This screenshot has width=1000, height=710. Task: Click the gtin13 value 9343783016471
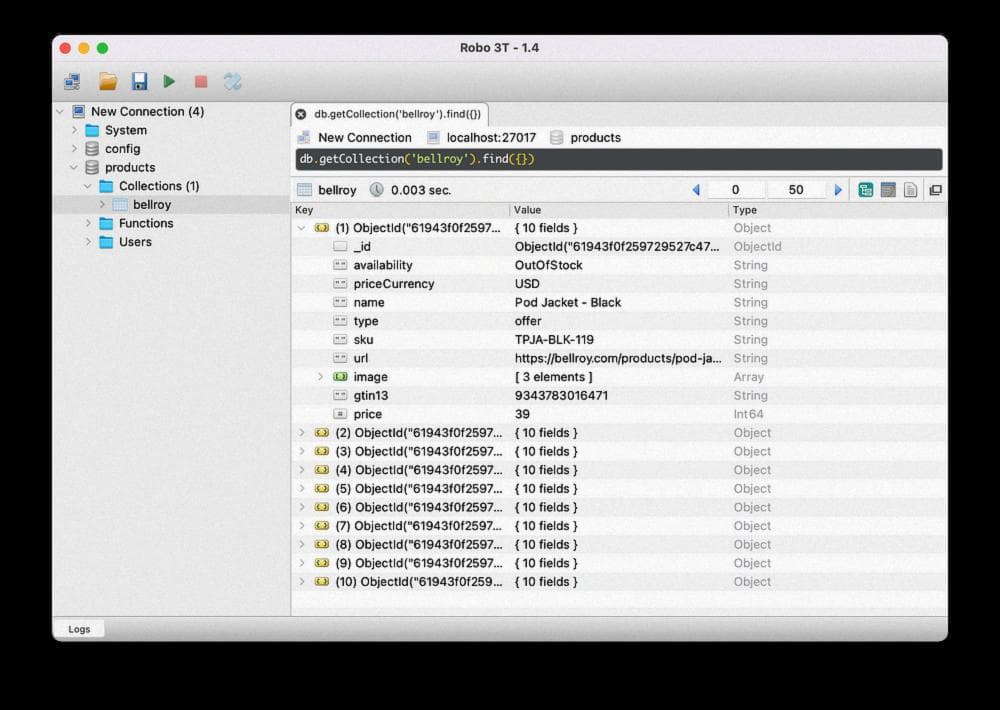coord(561,396)
